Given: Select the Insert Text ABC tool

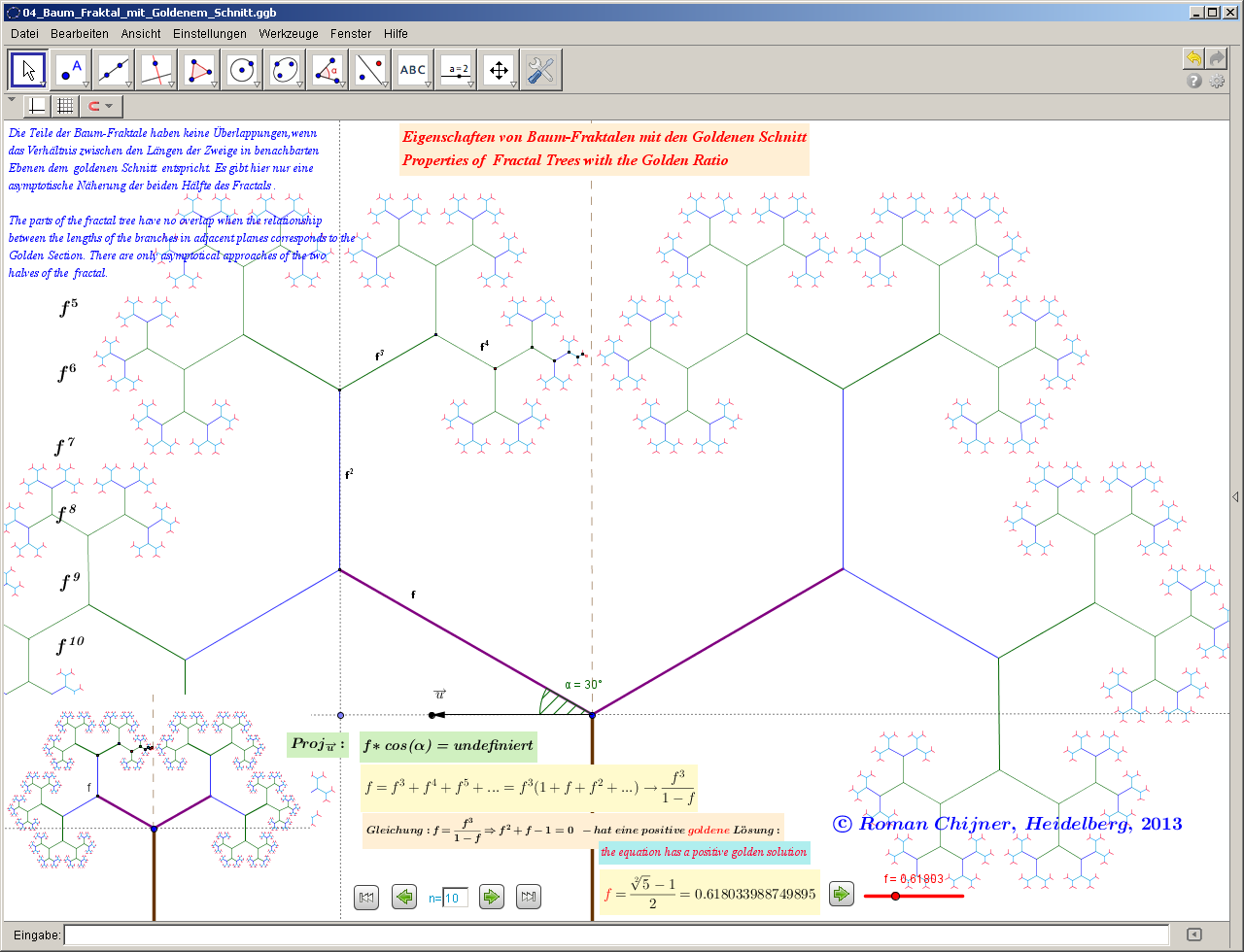Looking at the screenshot, I should pyautogui.click(x=413, y=70).
